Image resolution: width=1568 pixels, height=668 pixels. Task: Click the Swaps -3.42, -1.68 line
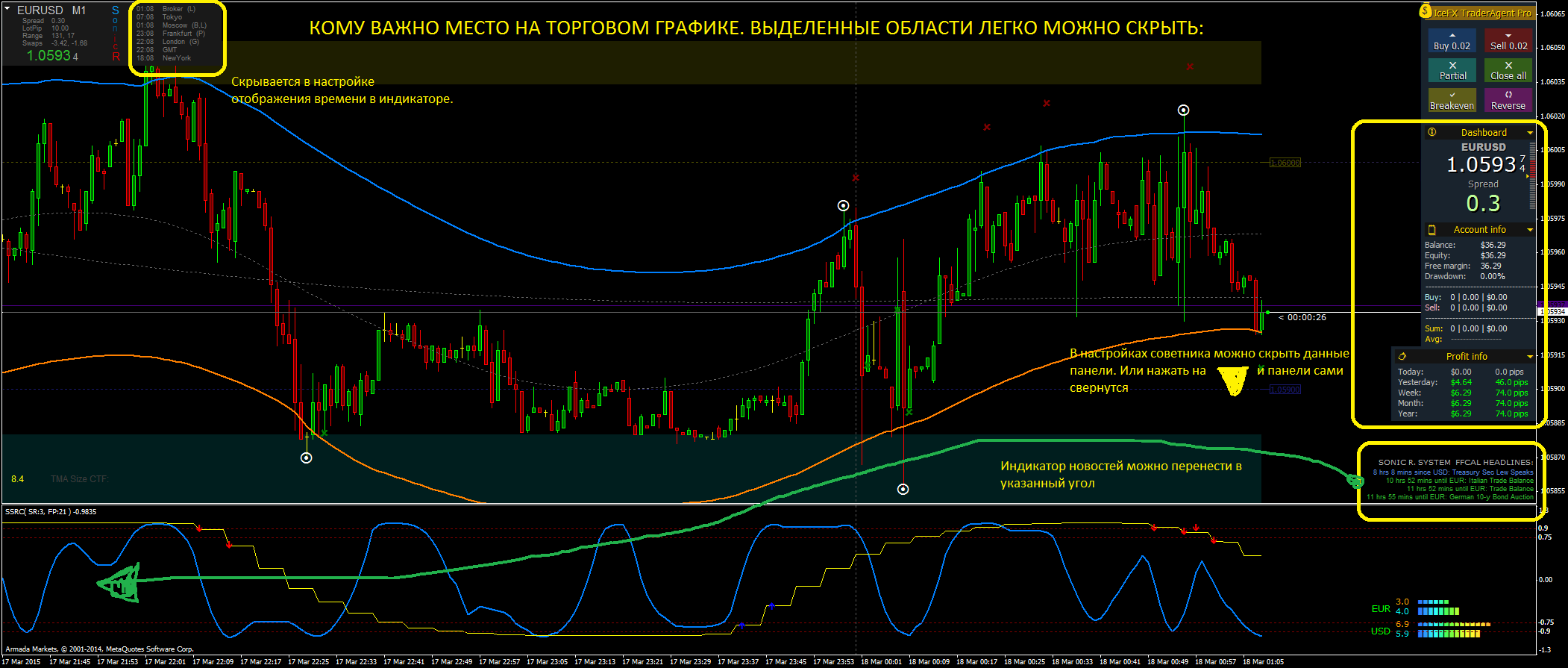click(54, 43)
